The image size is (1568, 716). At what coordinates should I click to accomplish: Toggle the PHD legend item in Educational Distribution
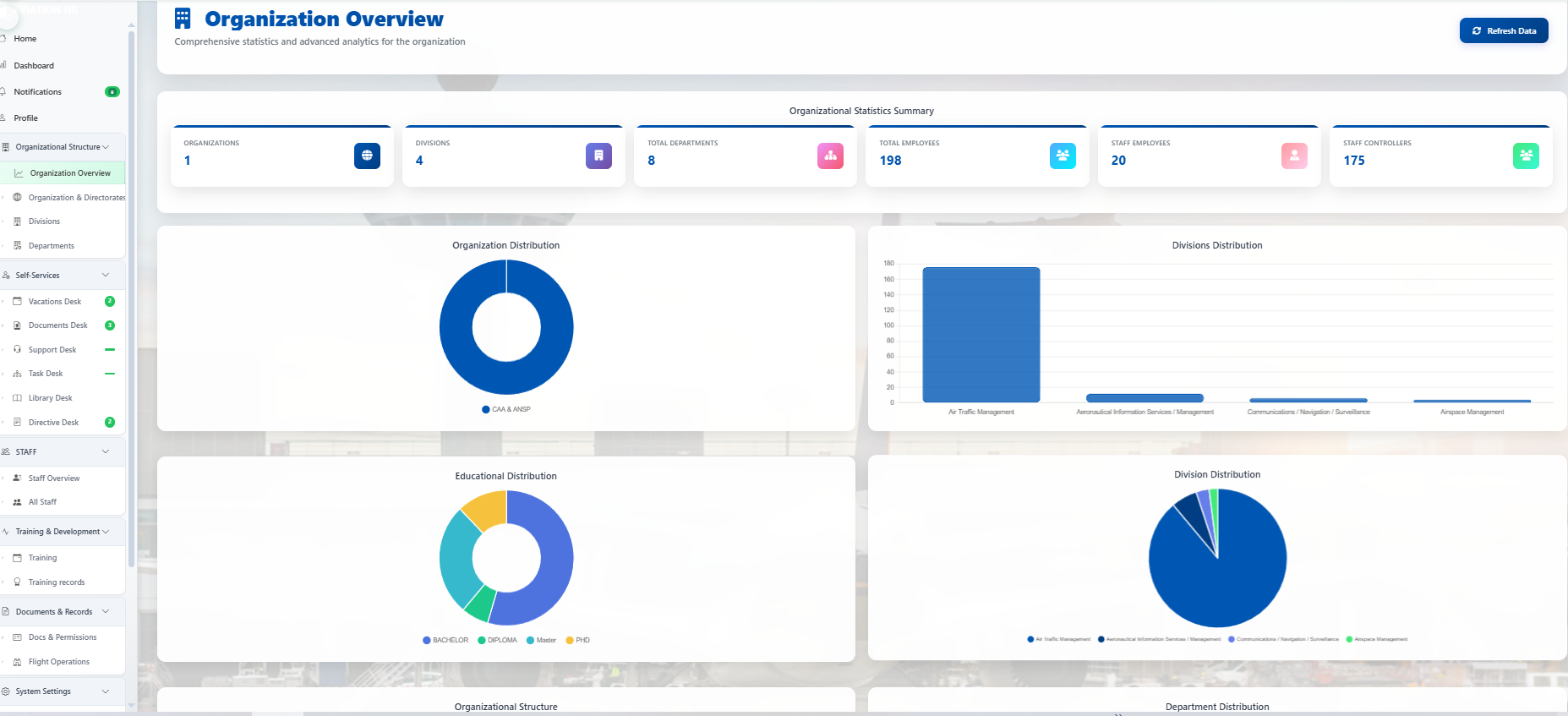578,640
